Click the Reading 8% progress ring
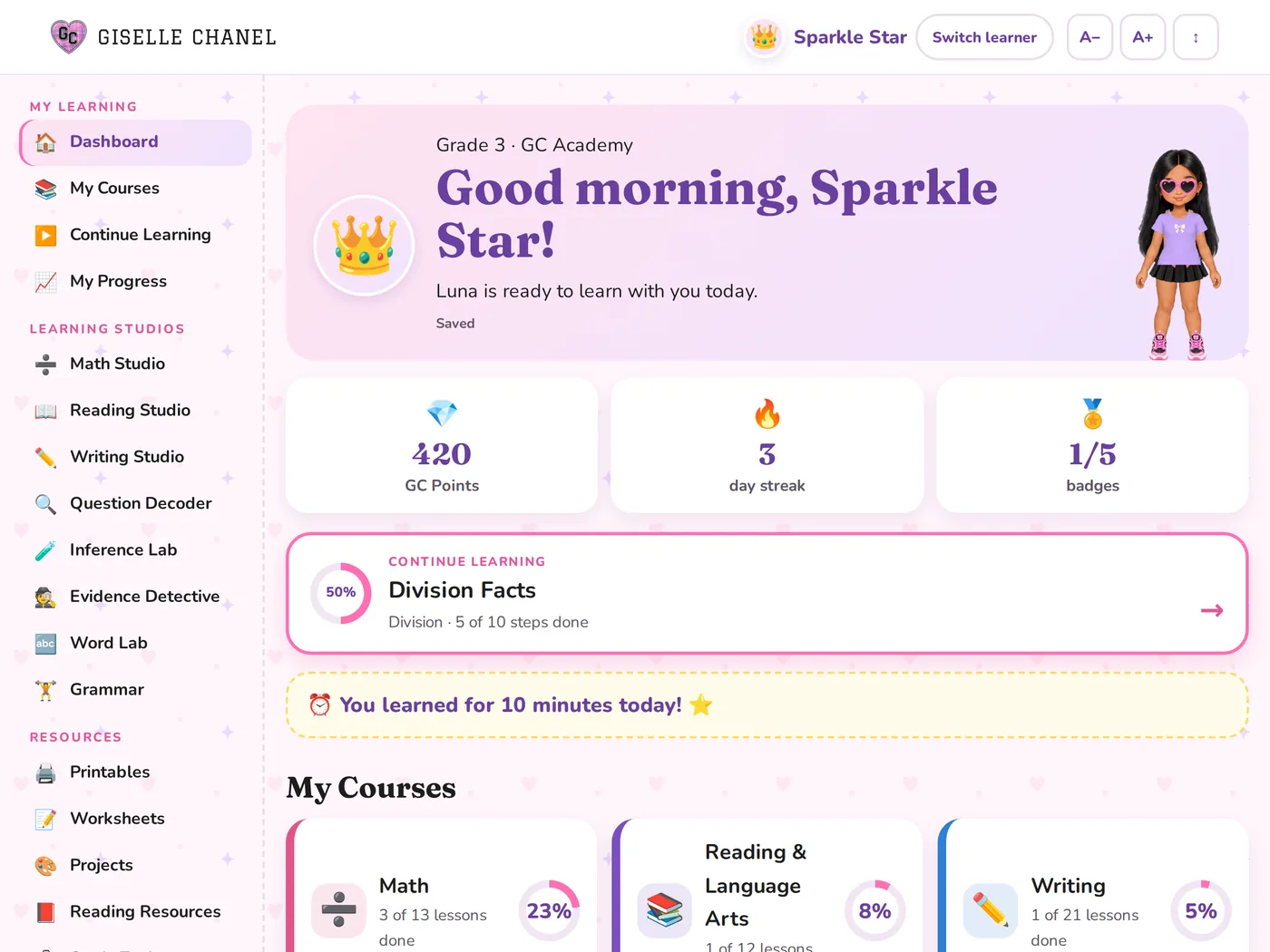 pyautogui.click(x=874, y=910)
